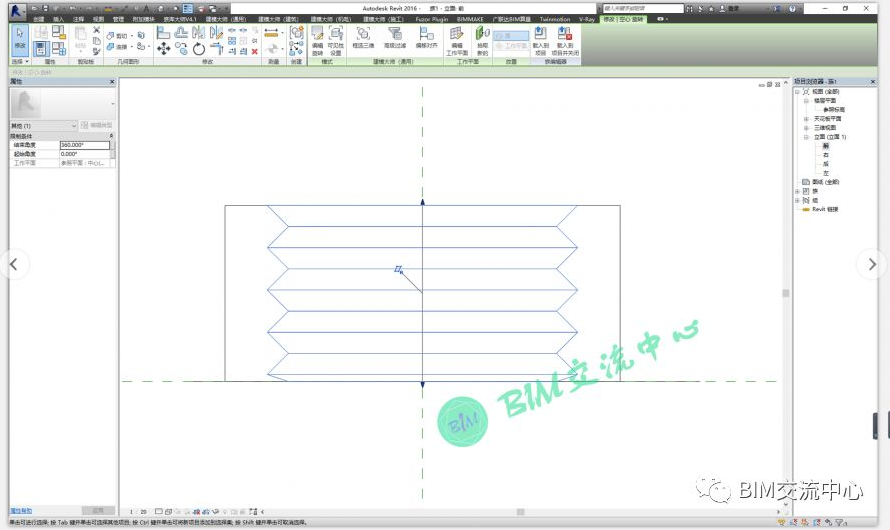Image resolution: width=890 pixels, height=530 pixels.
Task: Click the Edit Revolve (编辑旋转) button
Action: point(317,40)
